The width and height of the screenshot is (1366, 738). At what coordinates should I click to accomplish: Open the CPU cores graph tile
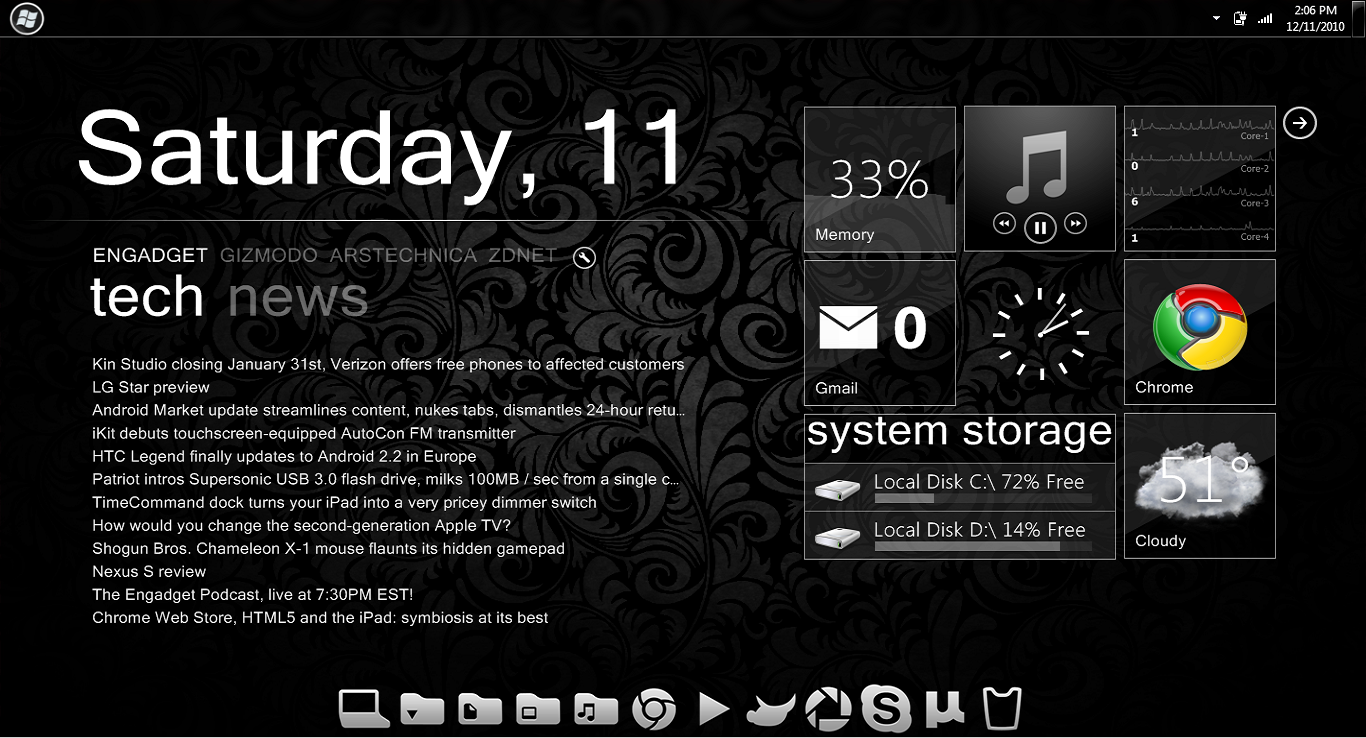pos(1200,178)
